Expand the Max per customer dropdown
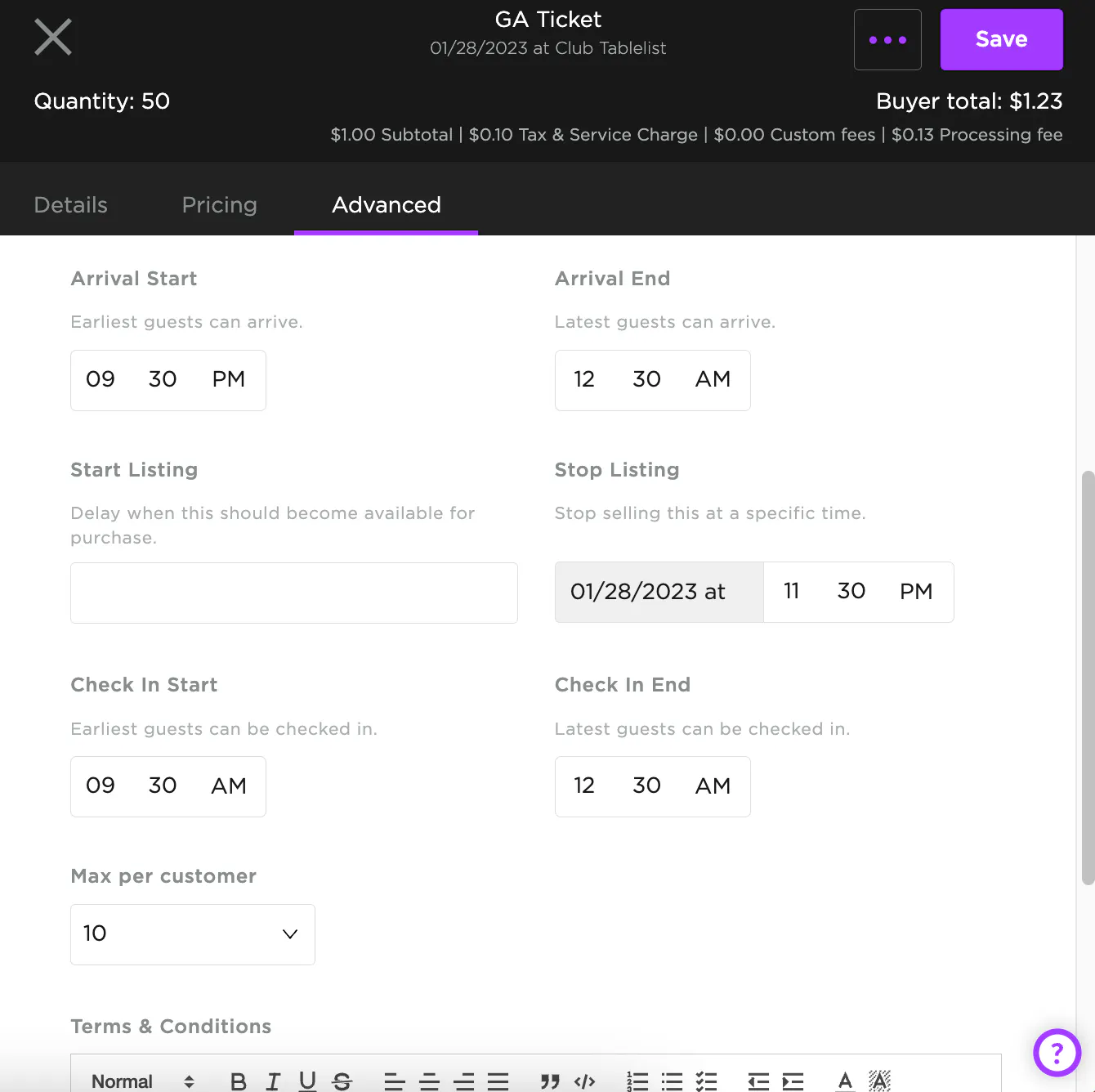This screenshot has height=1092, width=1095. click(193, 934)
